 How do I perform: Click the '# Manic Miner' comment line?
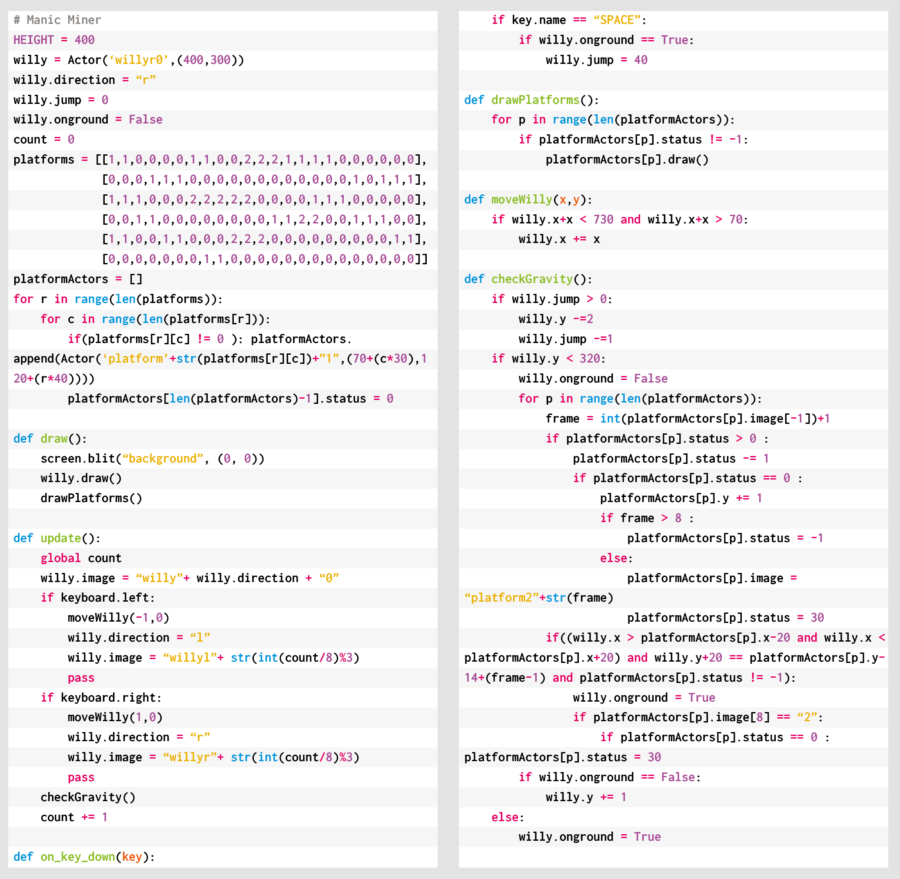pos(57,20)
